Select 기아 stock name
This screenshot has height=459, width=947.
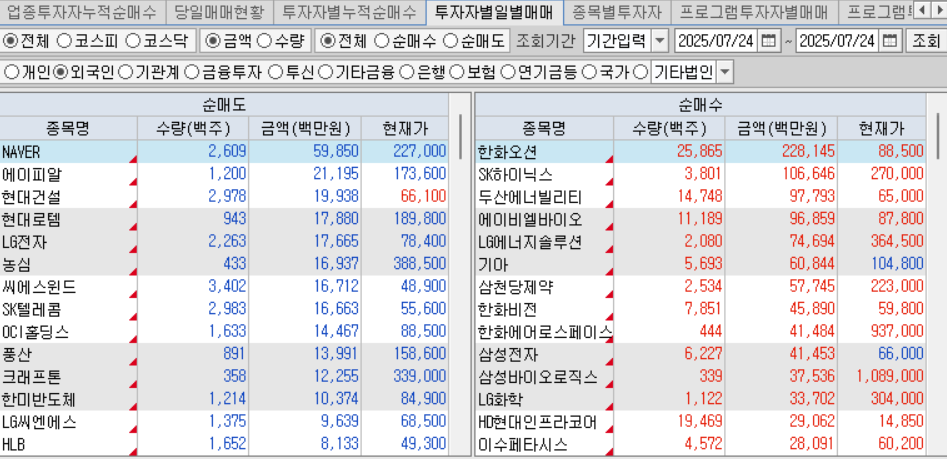coord(493,265)
